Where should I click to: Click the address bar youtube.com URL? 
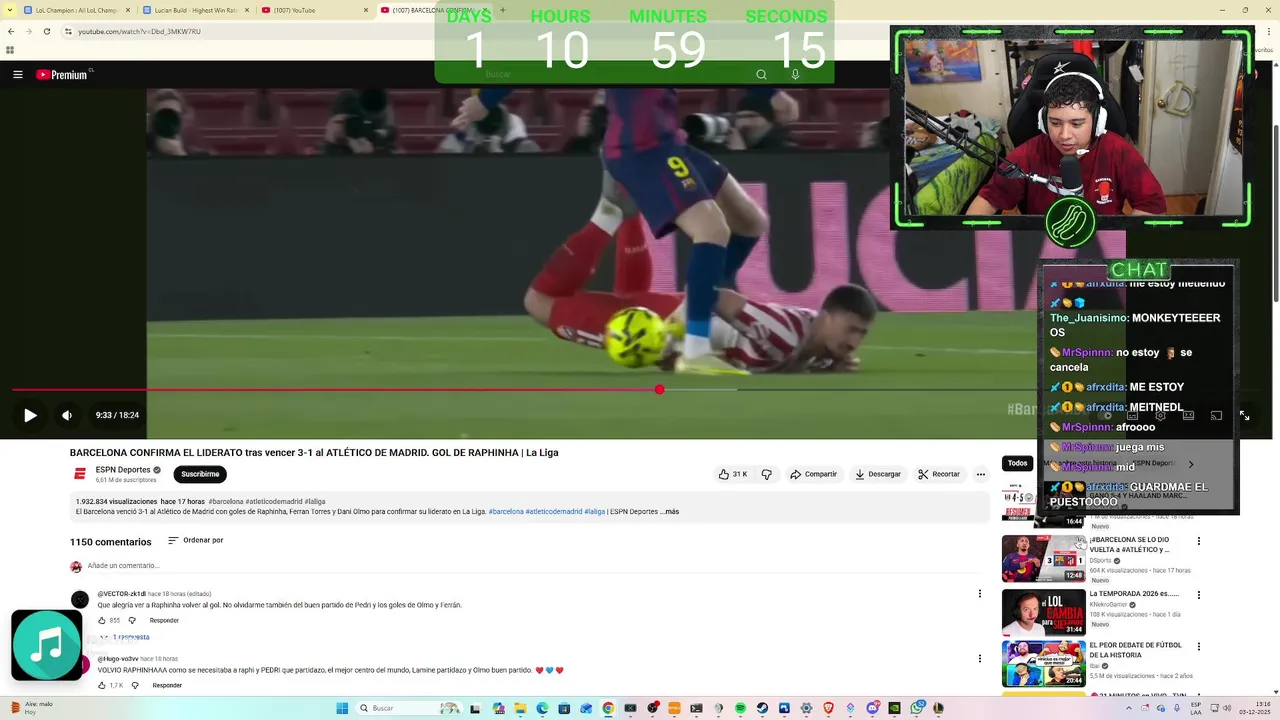click(x=139, y=32)
